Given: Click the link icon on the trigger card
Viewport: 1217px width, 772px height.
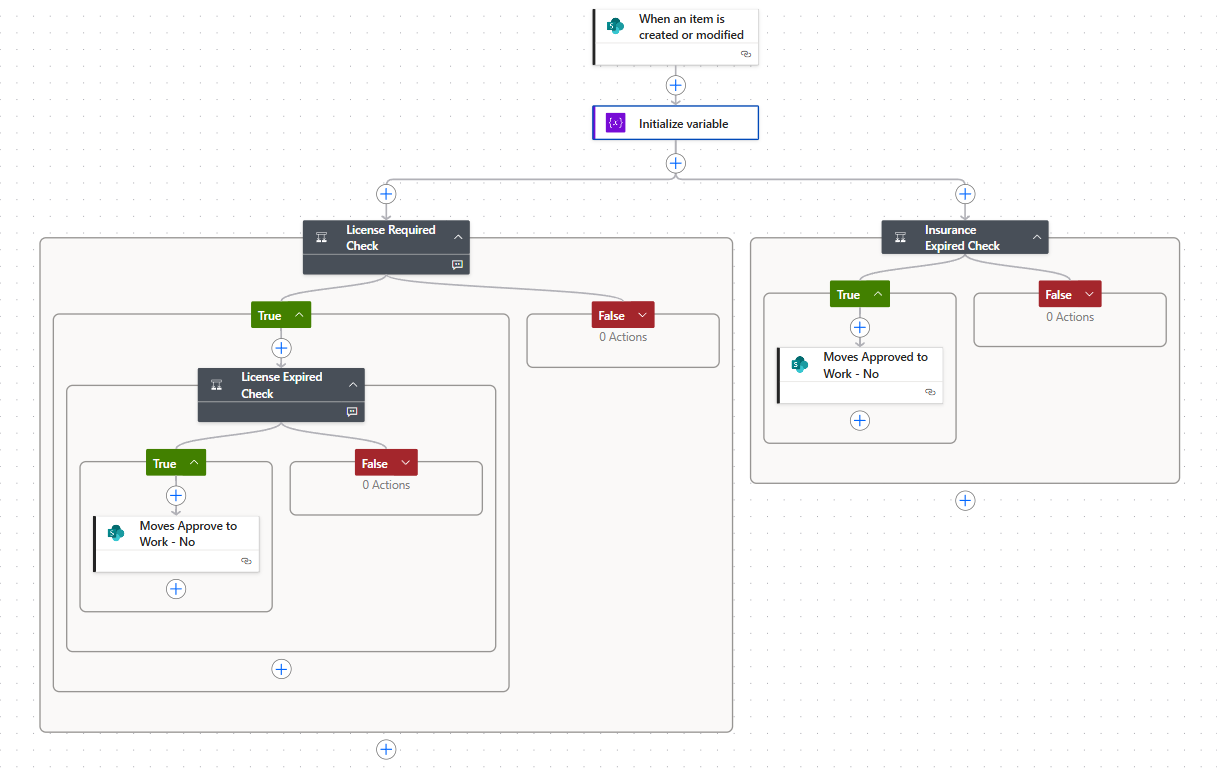Looking at the screenshot, I should pyautogui.click(x=745, y=54).
